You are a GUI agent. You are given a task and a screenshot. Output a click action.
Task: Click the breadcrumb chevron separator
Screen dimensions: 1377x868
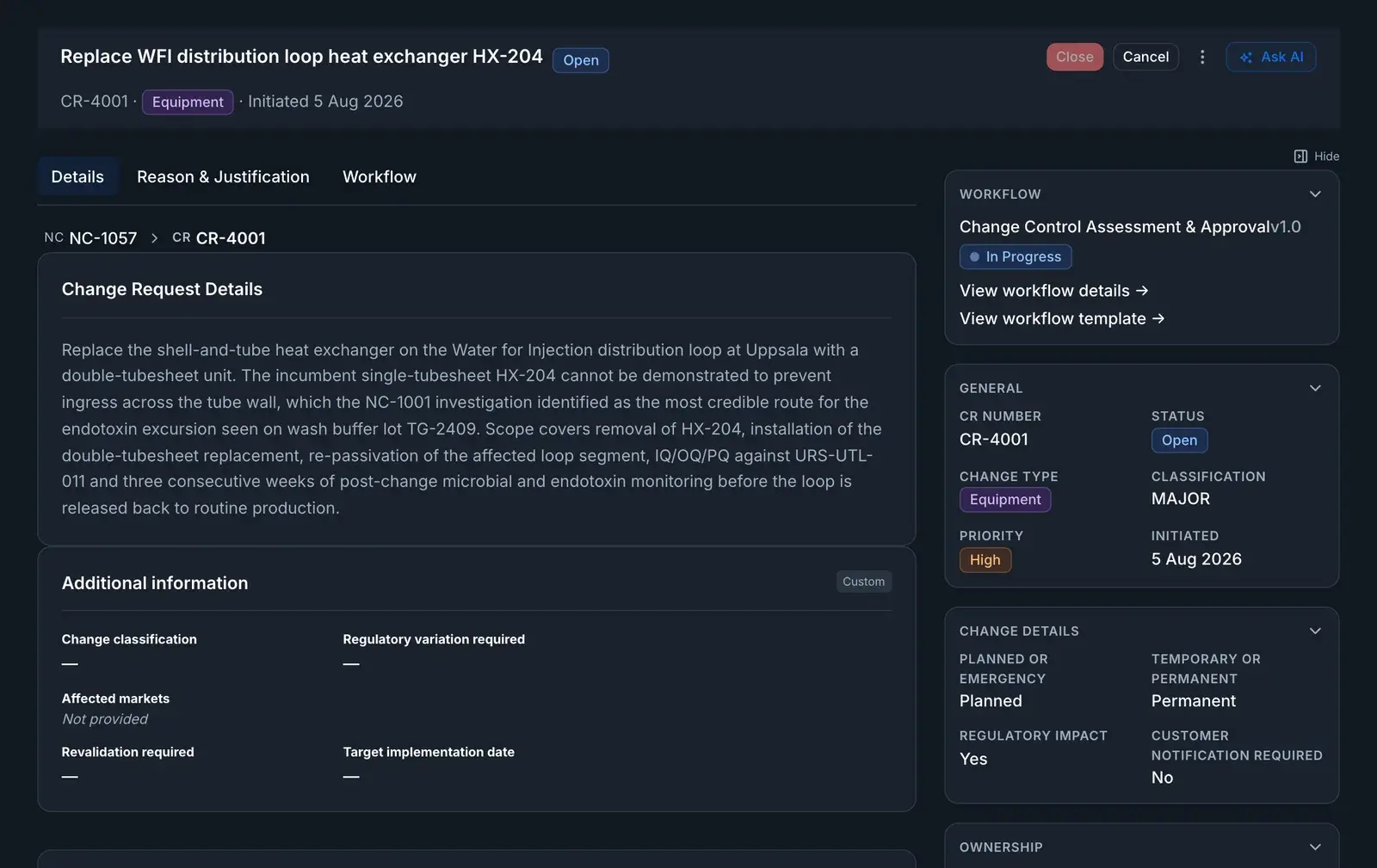(155, 238)
